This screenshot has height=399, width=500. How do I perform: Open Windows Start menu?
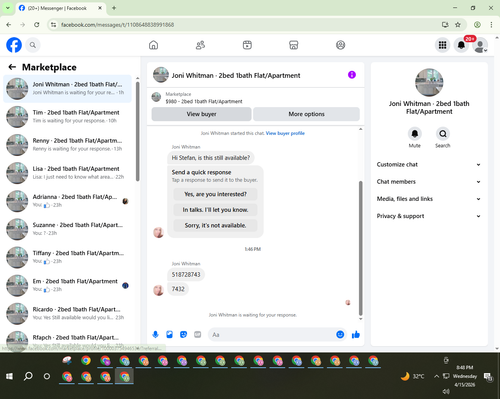click(x=9, y=376)
